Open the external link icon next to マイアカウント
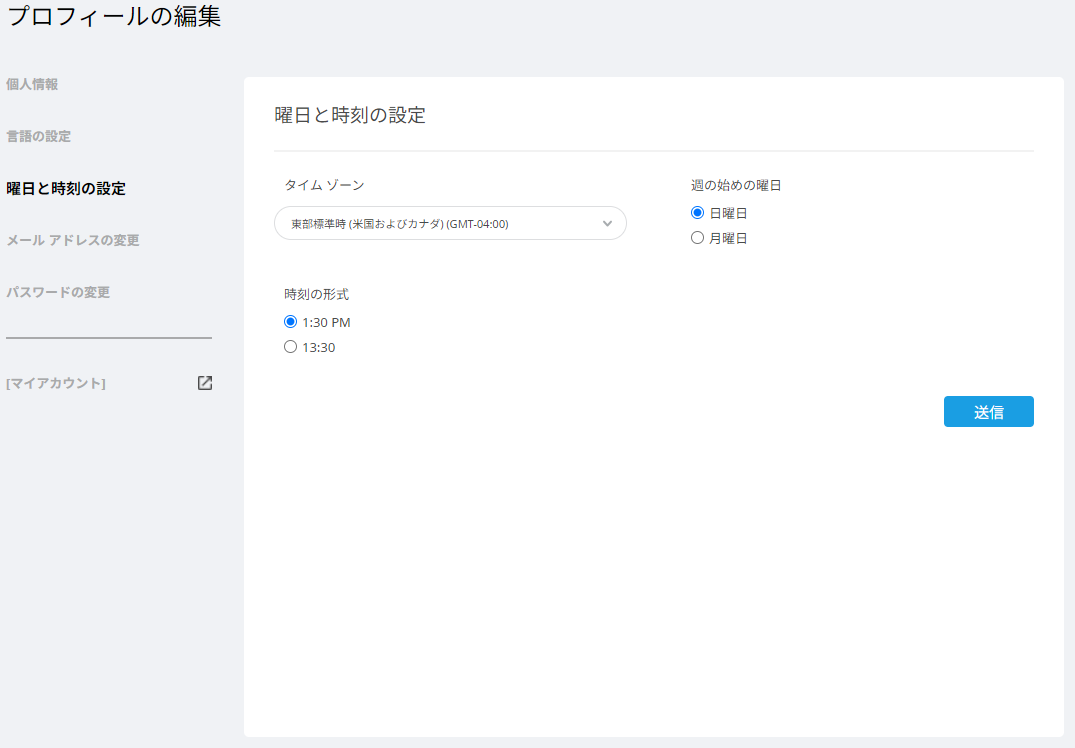The height and width of the screenshot is (748, 1075). click(x=204, y=383)
